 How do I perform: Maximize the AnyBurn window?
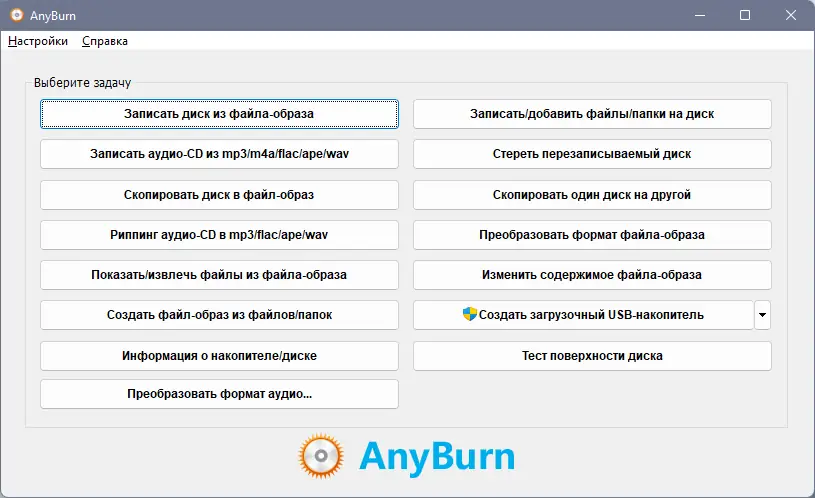[x=745, y=15]
